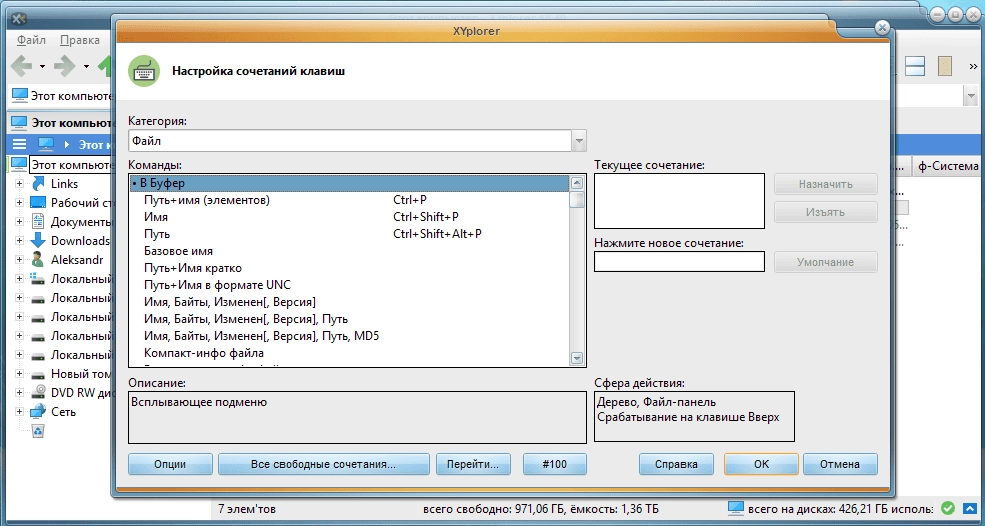Click the Опции button
Viewport: 985px width, 526px height.
pos(170,464)
